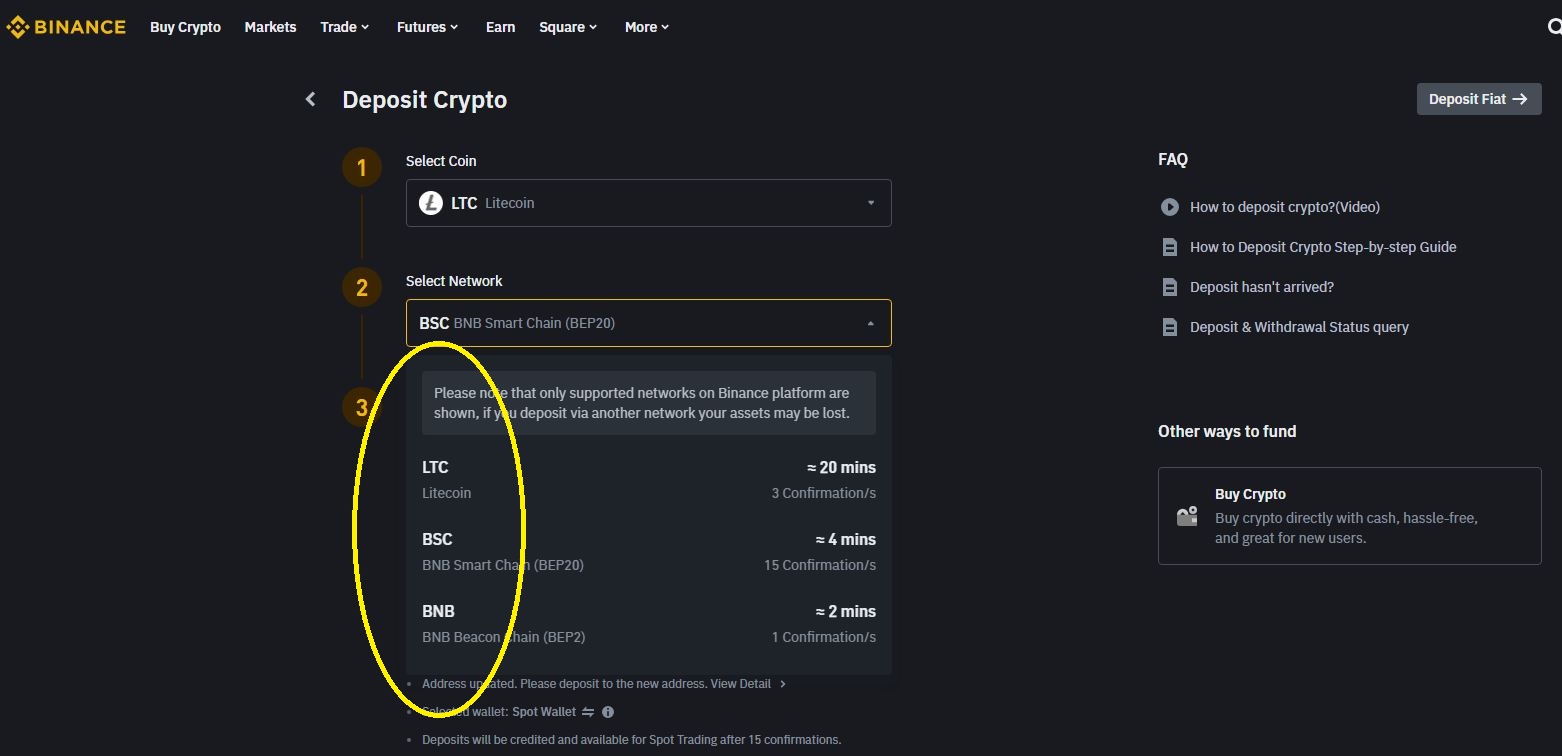
Task: Open the Earn menu item
Action: click(500, 27)
